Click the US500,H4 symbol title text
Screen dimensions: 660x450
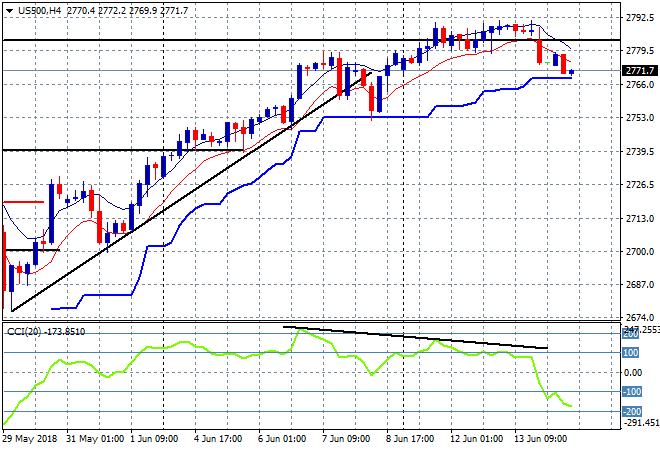click(x=40, y=11)
